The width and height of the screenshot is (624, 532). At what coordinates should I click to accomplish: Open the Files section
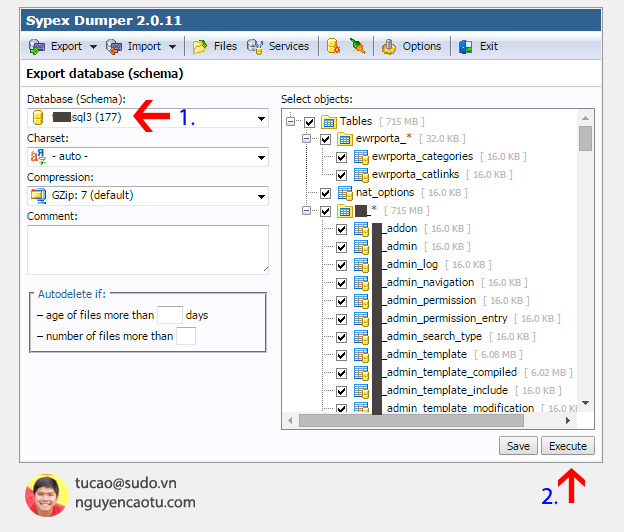225,46
